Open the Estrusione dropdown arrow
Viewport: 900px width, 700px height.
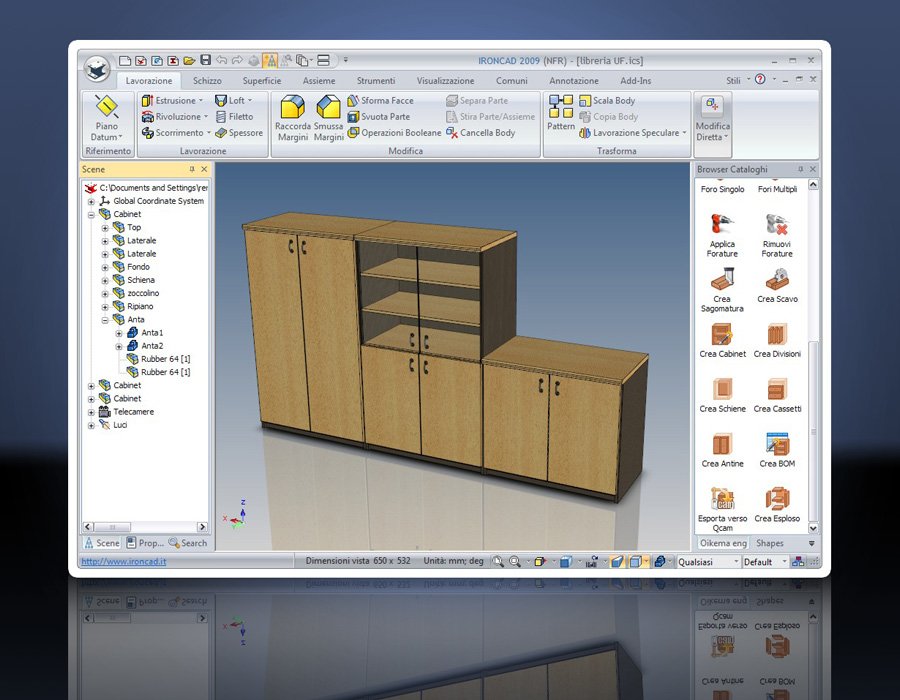201,101
